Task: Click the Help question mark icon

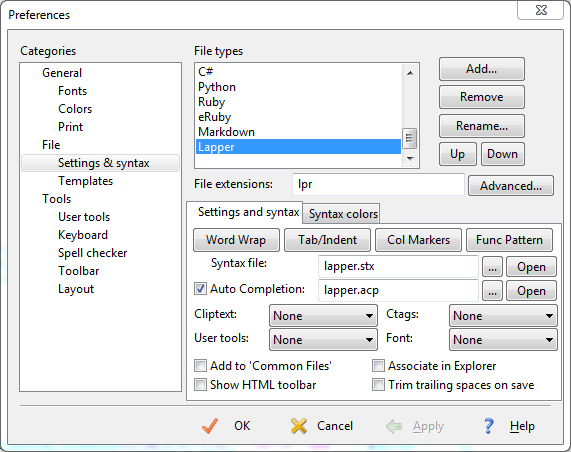Action: pyautogui.click(x=489, y=426)
